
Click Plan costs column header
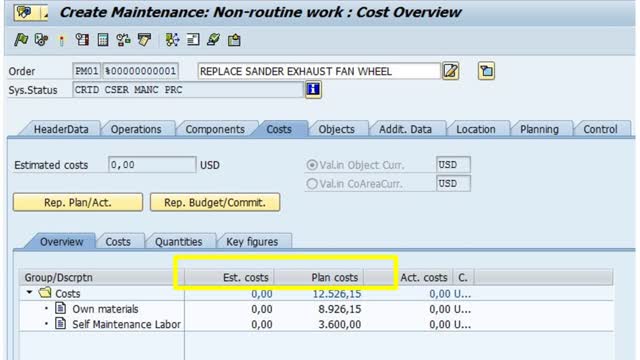tap(318, 278)
